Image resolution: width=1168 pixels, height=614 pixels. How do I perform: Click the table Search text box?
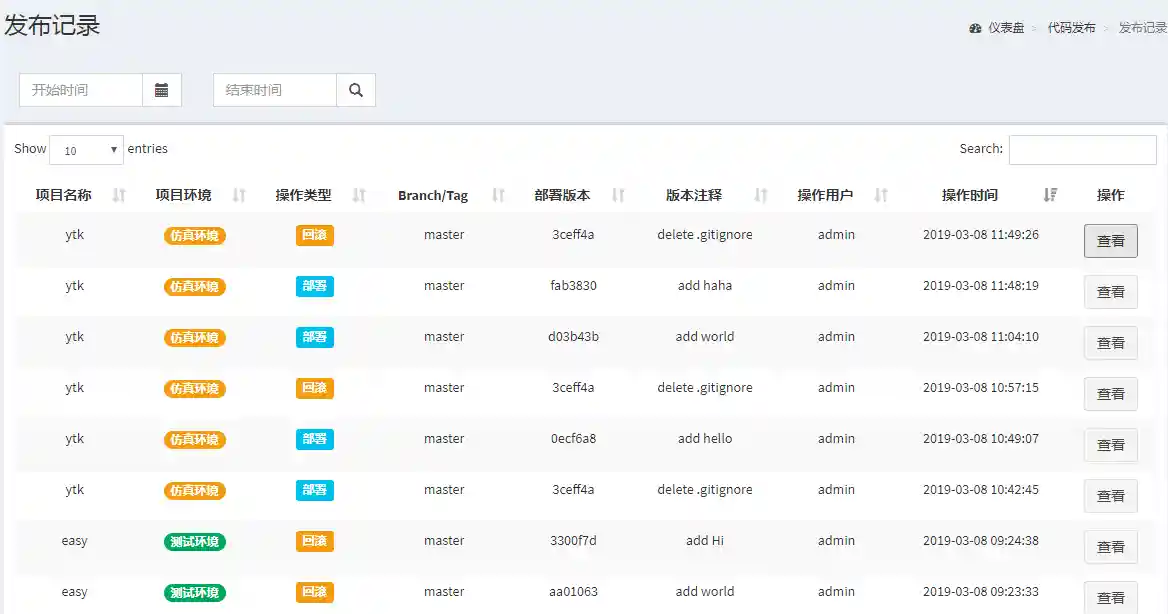pyautogui.click(x=1082, y=150)
